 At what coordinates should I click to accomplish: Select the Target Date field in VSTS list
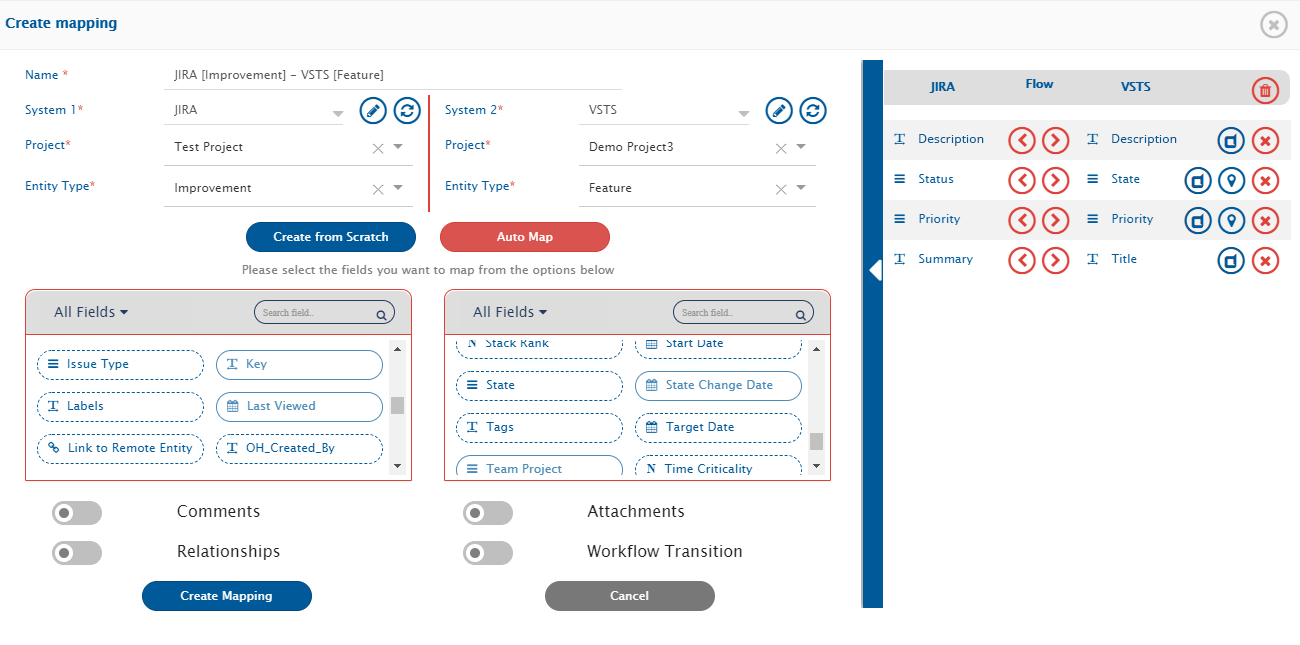pos(718,428)
